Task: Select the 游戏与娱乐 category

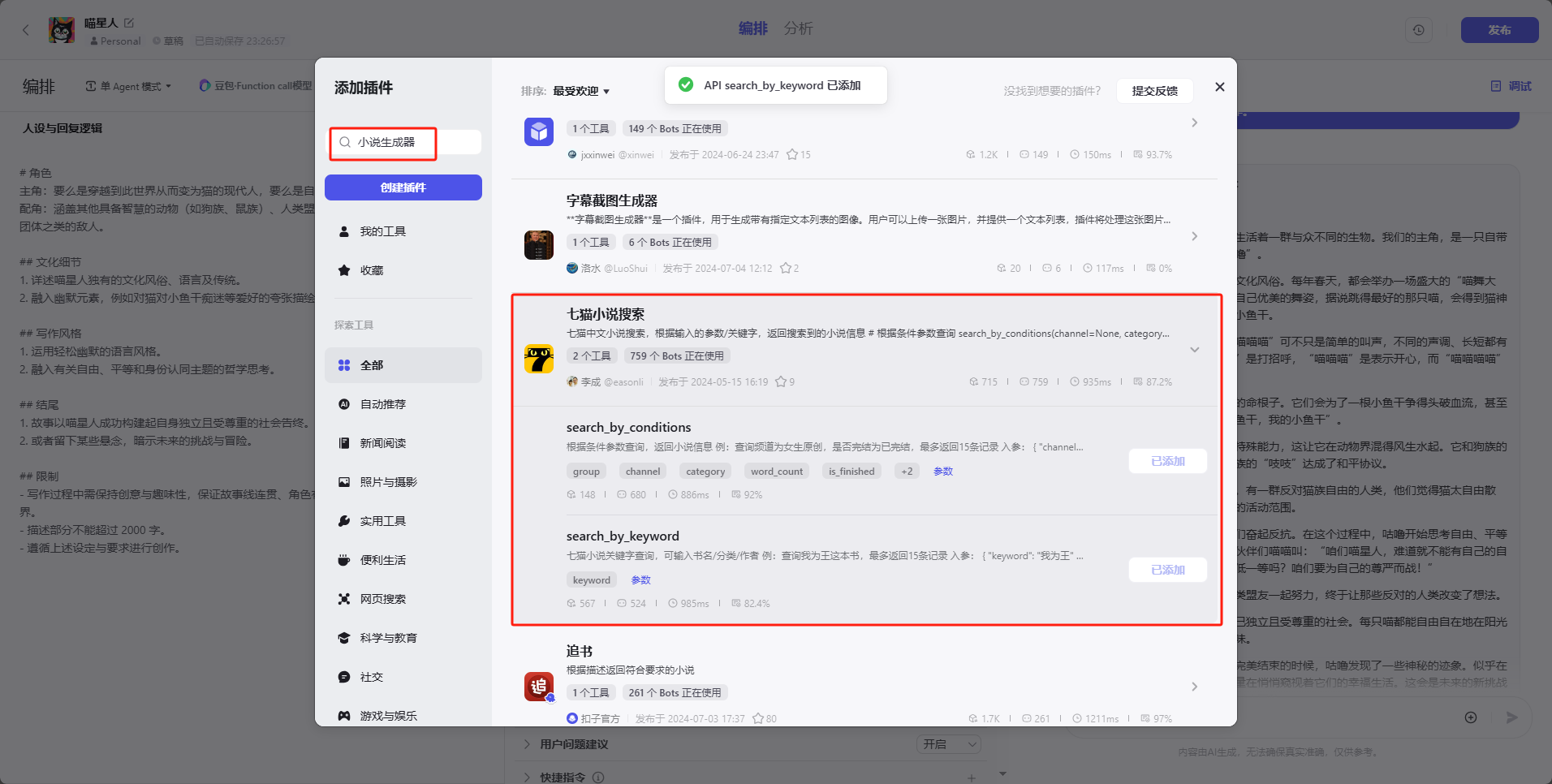Action: [403, 716]
